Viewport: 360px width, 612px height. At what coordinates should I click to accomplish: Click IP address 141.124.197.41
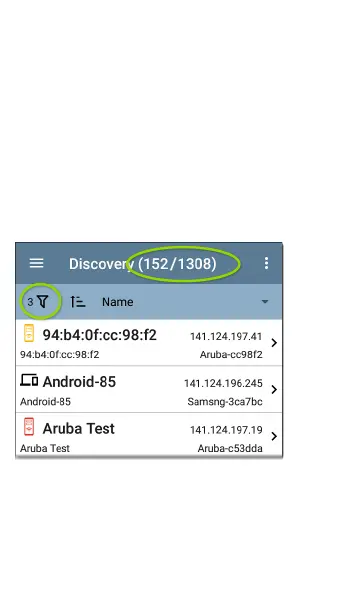coord(226,337)
